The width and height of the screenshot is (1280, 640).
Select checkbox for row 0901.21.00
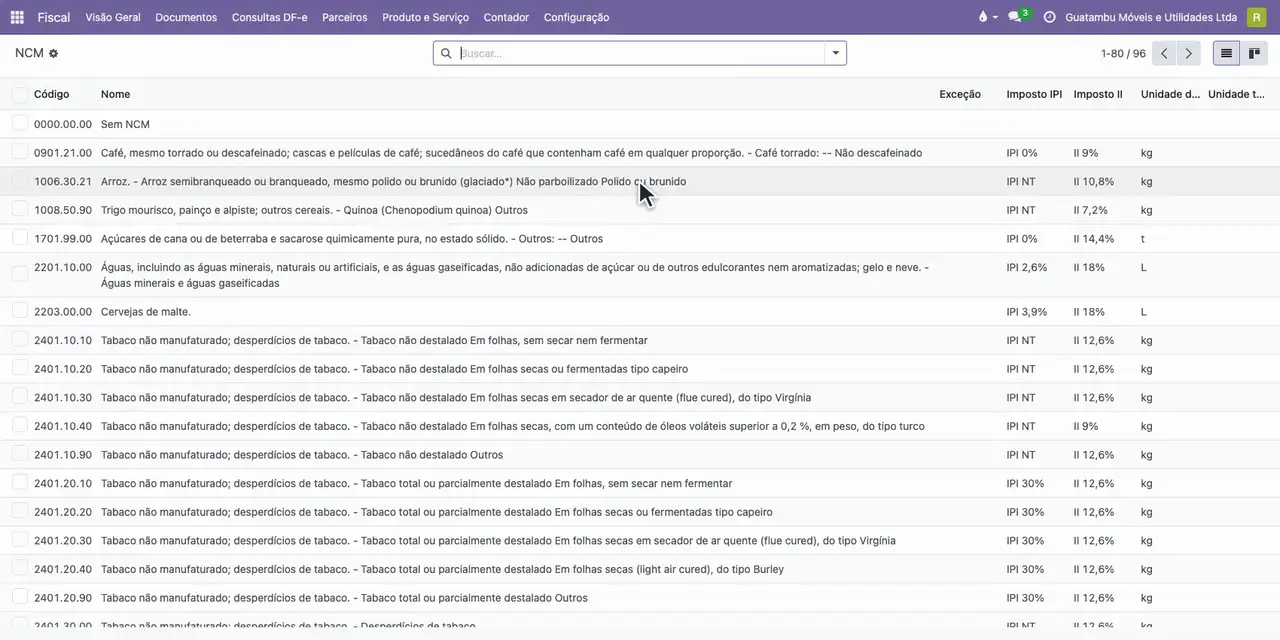20,152
